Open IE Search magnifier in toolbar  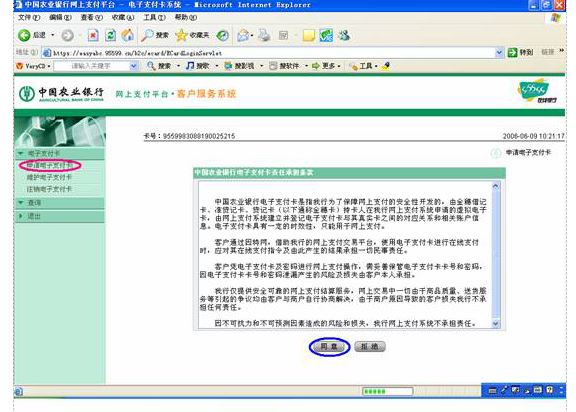click(x=147, y=35)
